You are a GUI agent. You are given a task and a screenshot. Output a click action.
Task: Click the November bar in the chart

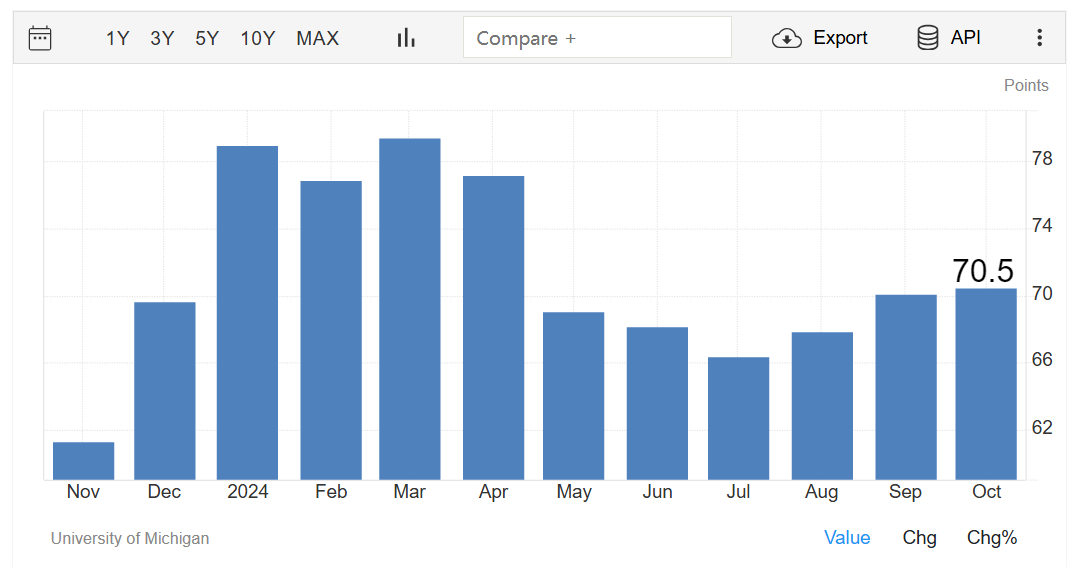coord(83,461)
